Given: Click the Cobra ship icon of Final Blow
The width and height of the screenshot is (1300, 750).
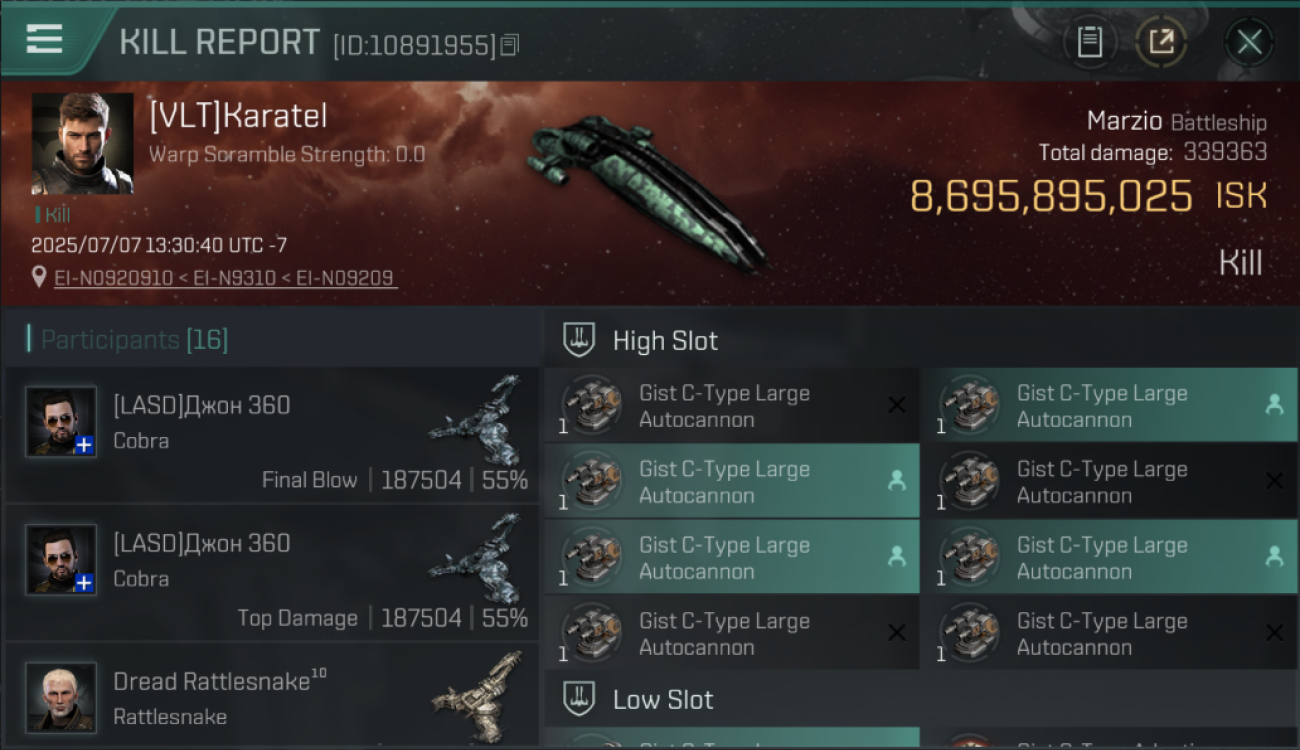Looking at the screenshot, I should (x=477, y=410).
